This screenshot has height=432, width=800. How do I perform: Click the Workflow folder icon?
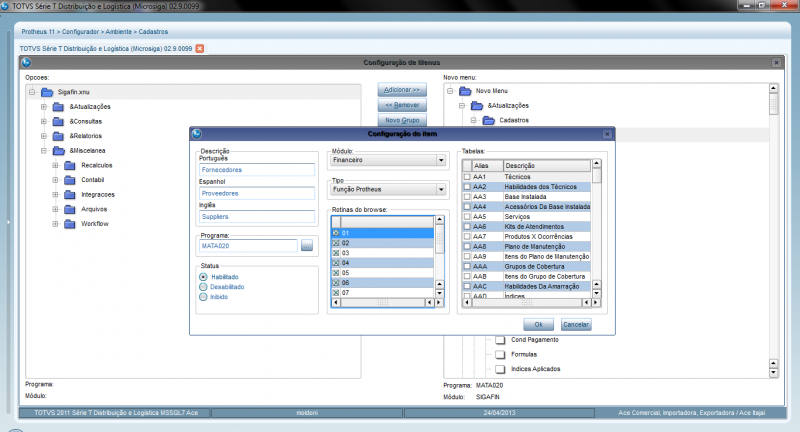click(70, 224)
